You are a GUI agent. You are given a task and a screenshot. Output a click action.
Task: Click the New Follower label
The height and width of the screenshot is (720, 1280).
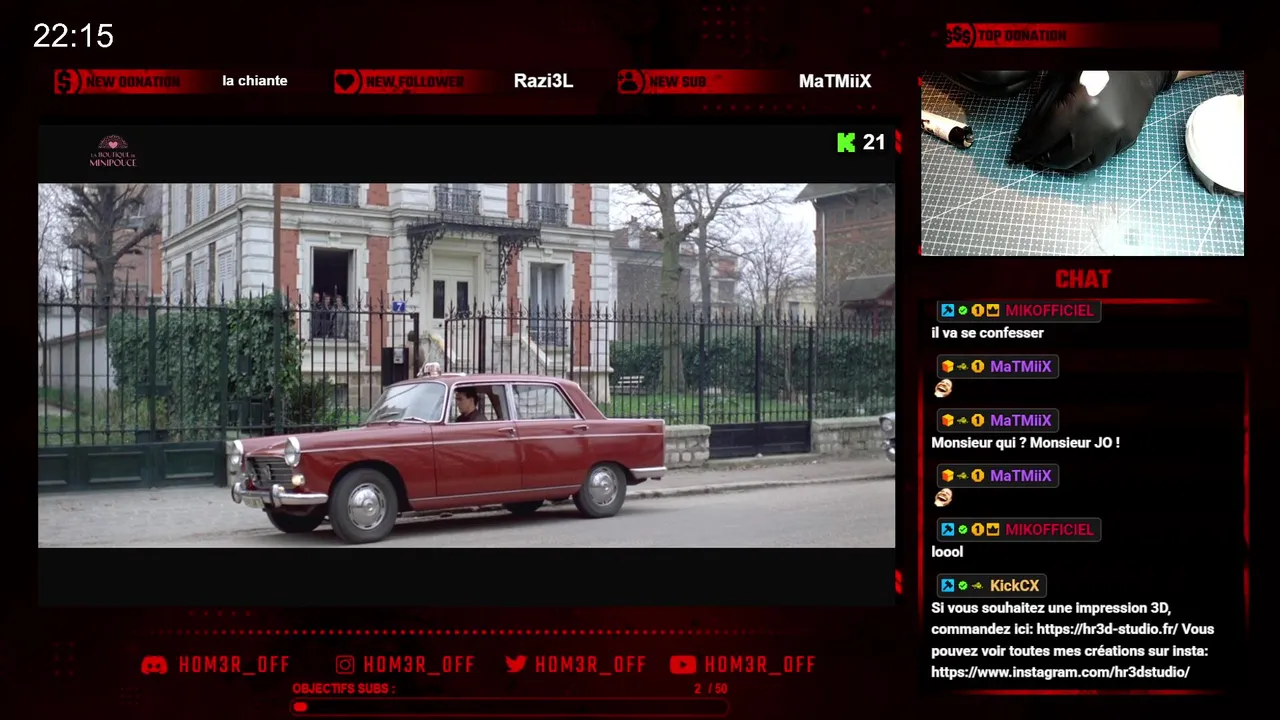(414, 82)
